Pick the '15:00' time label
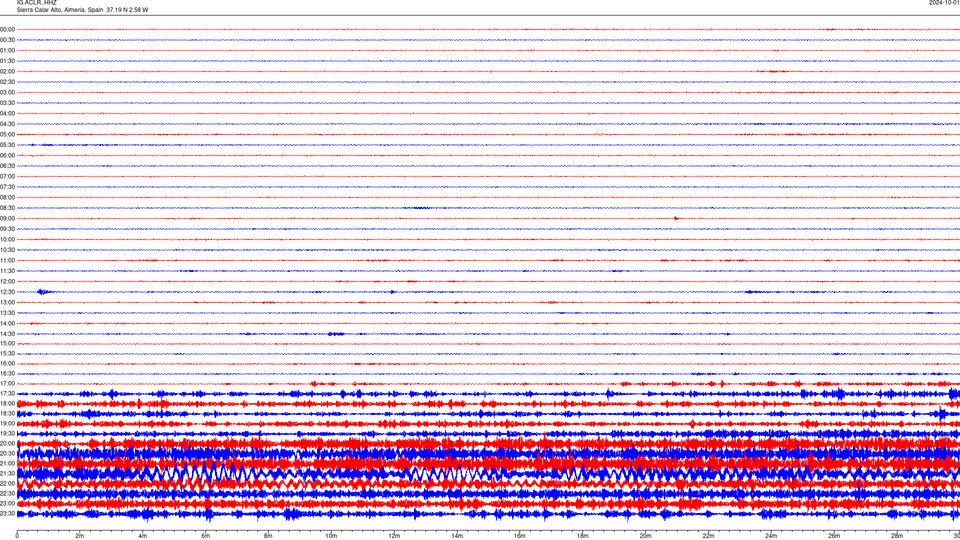 7,343
